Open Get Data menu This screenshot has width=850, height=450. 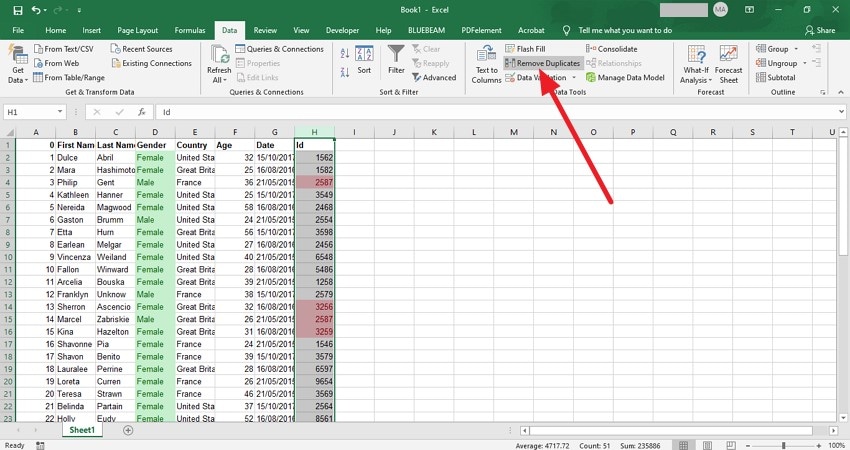pyautogui.click(x=18, y=65)
